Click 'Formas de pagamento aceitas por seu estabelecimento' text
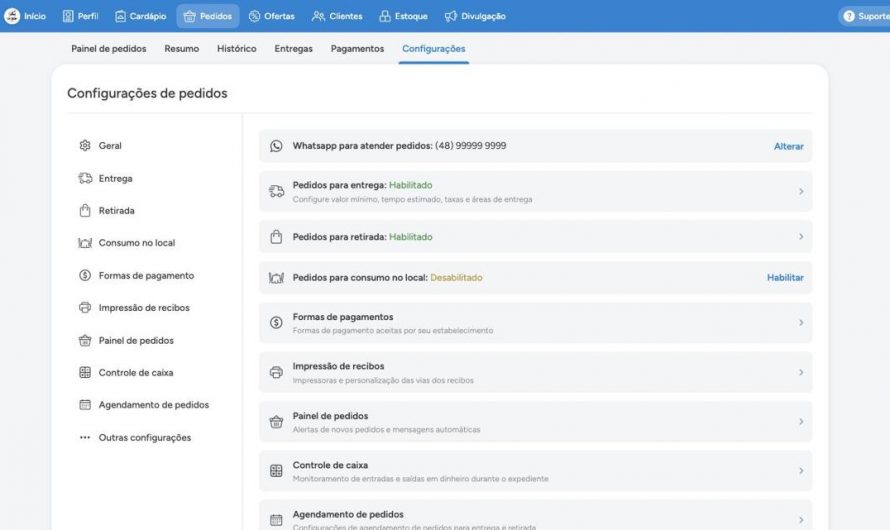This screenshot has width=890, height=530. tap(393, 330)
